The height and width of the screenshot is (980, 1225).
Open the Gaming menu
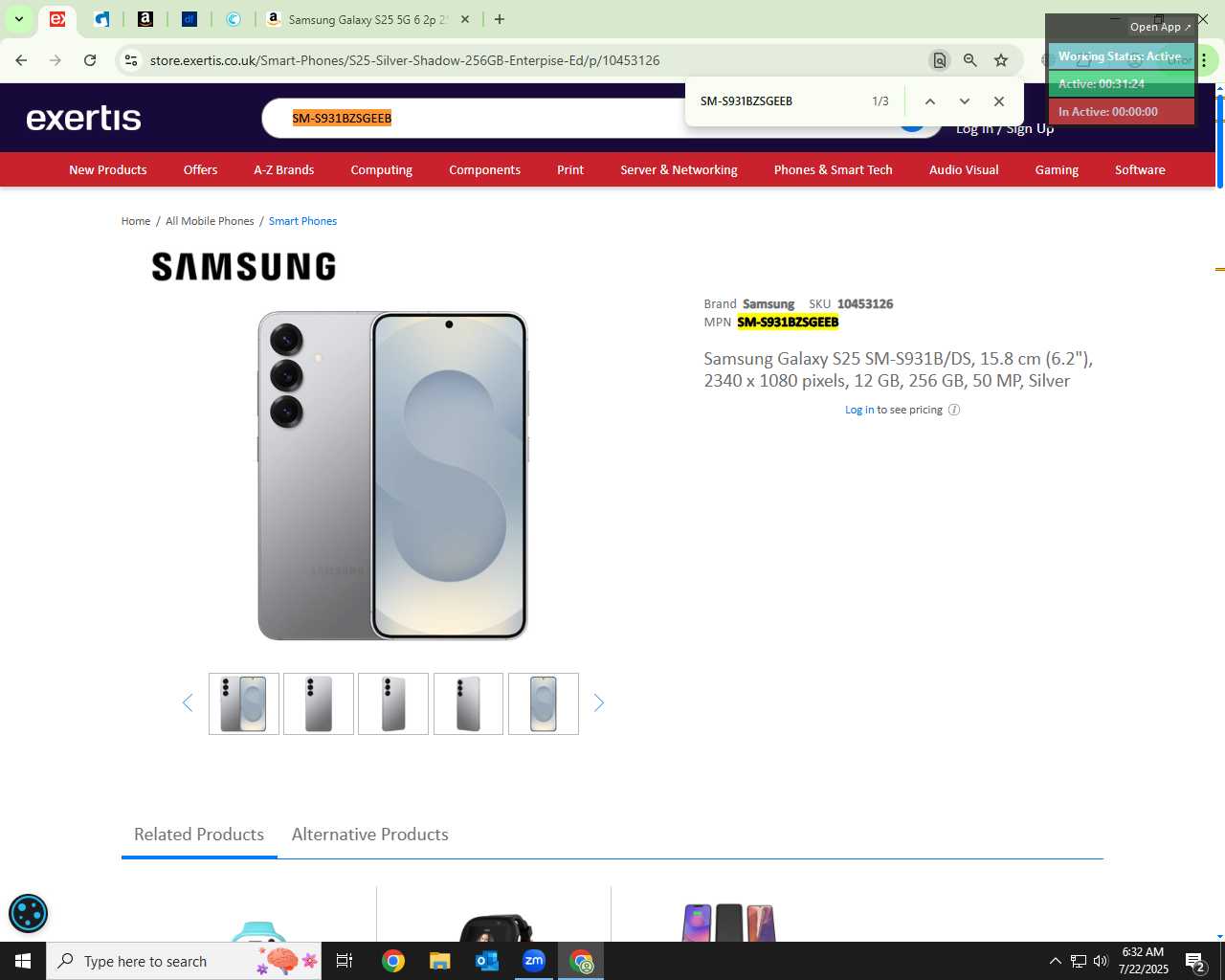[x=1057, y=169]
